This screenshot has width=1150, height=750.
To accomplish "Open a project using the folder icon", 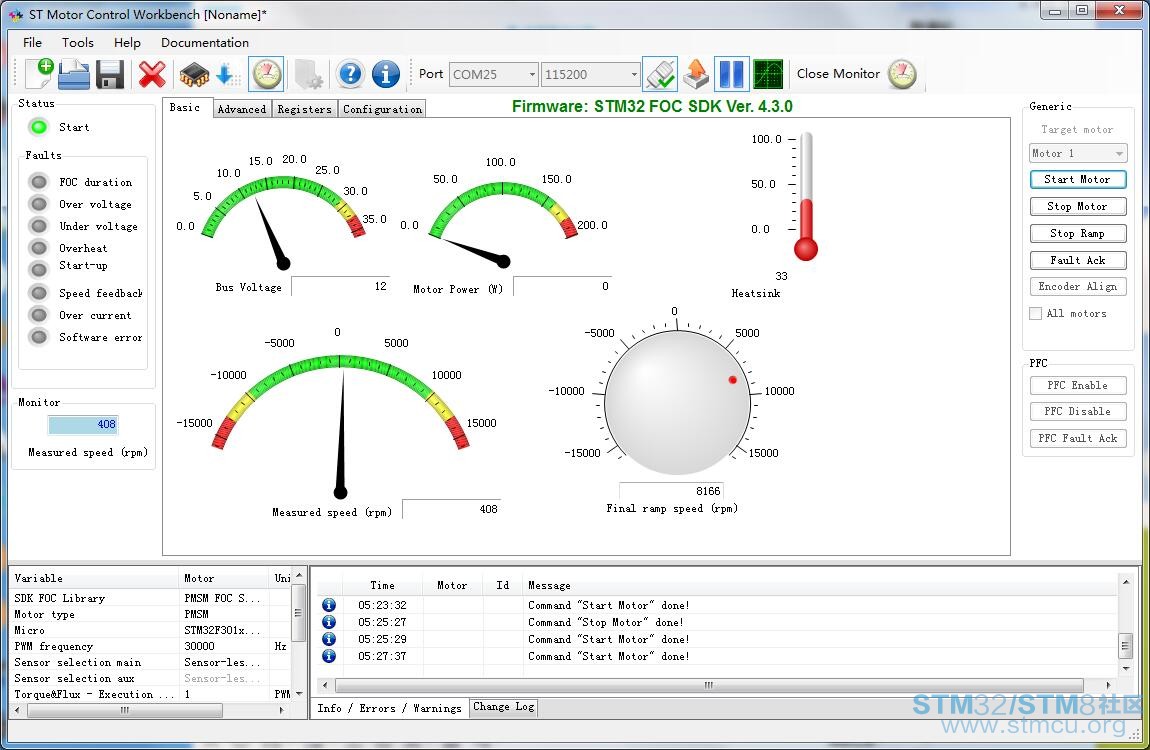I will pos(74,74).
